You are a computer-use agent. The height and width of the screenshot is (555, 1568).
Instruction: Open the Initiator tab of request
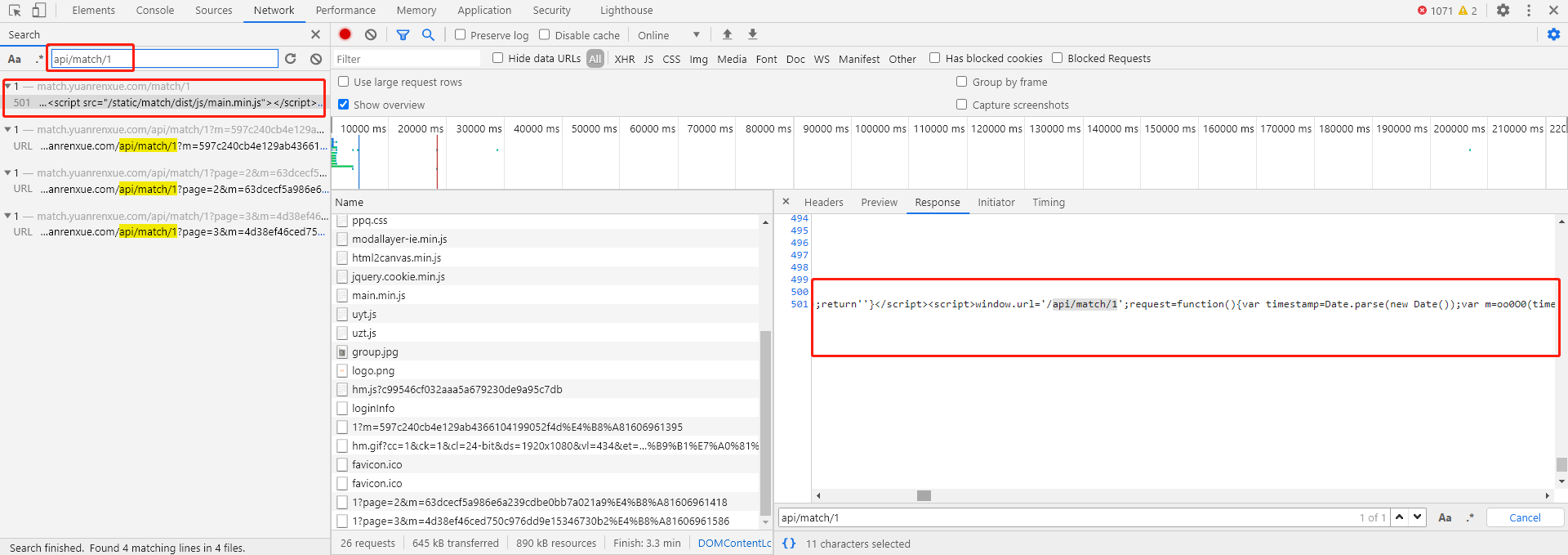click(996, 202)
